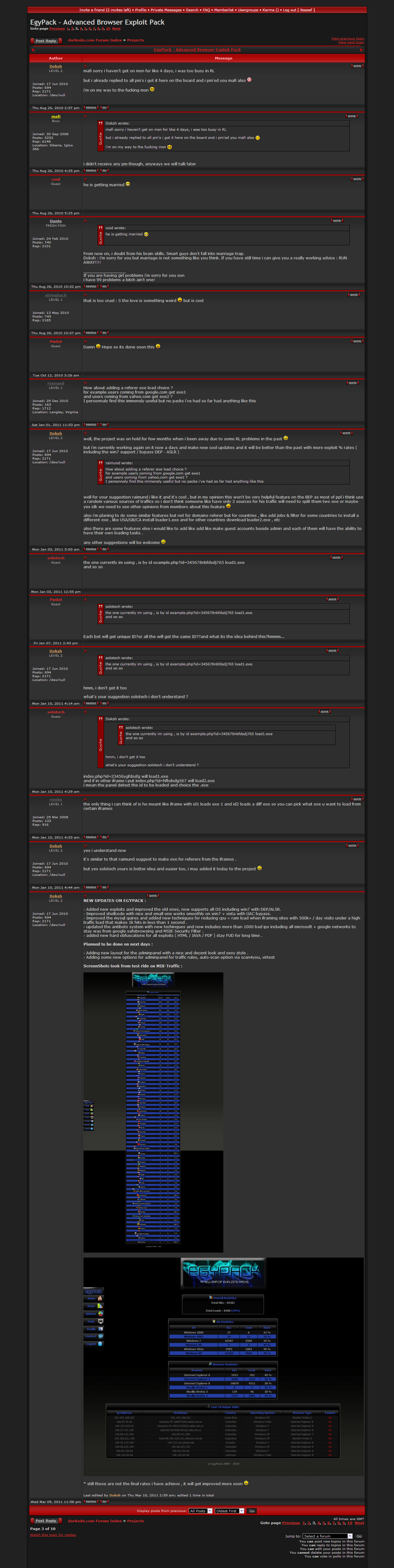Click Watch this topic for replies
Viewport: 394px width, 1568px height.
pos(53,1534)
